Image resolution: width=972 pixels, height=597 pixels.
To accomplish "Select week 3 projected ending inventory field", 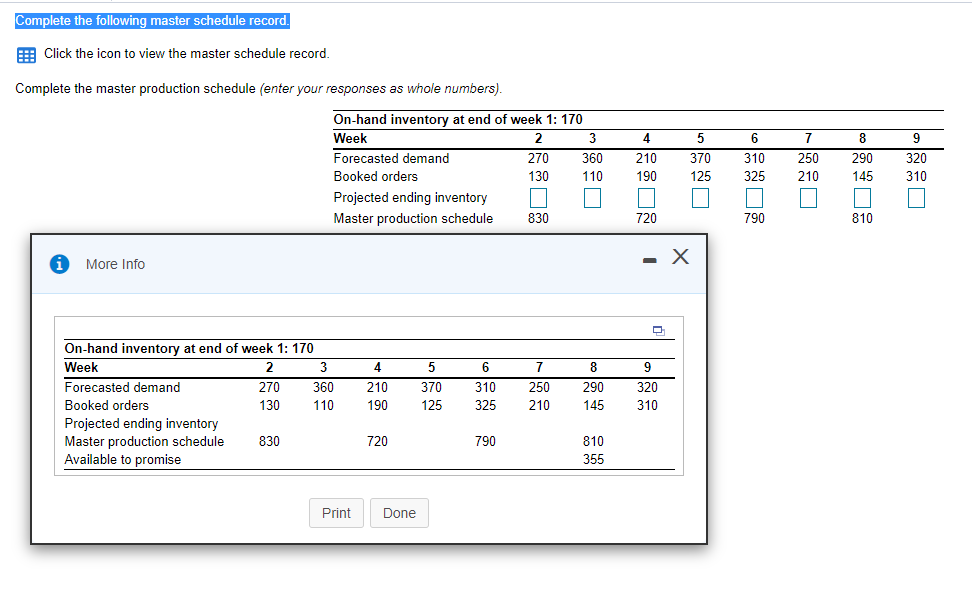I will point(592,198).
